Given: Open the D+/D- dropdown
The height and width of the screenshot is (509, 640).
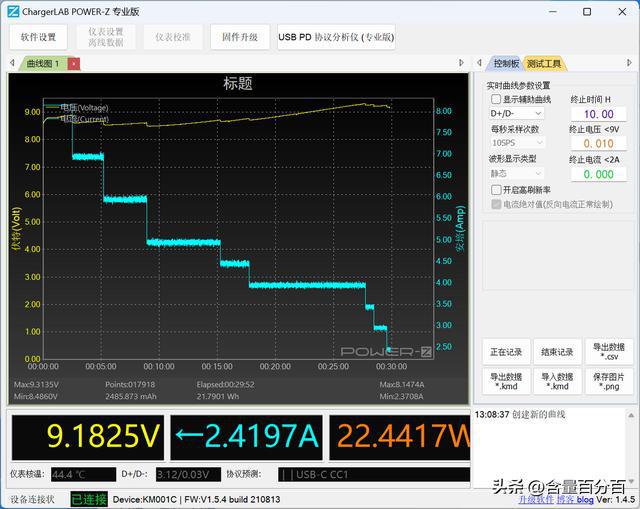Looking at the screenshot, I should (x=516, y=113).
